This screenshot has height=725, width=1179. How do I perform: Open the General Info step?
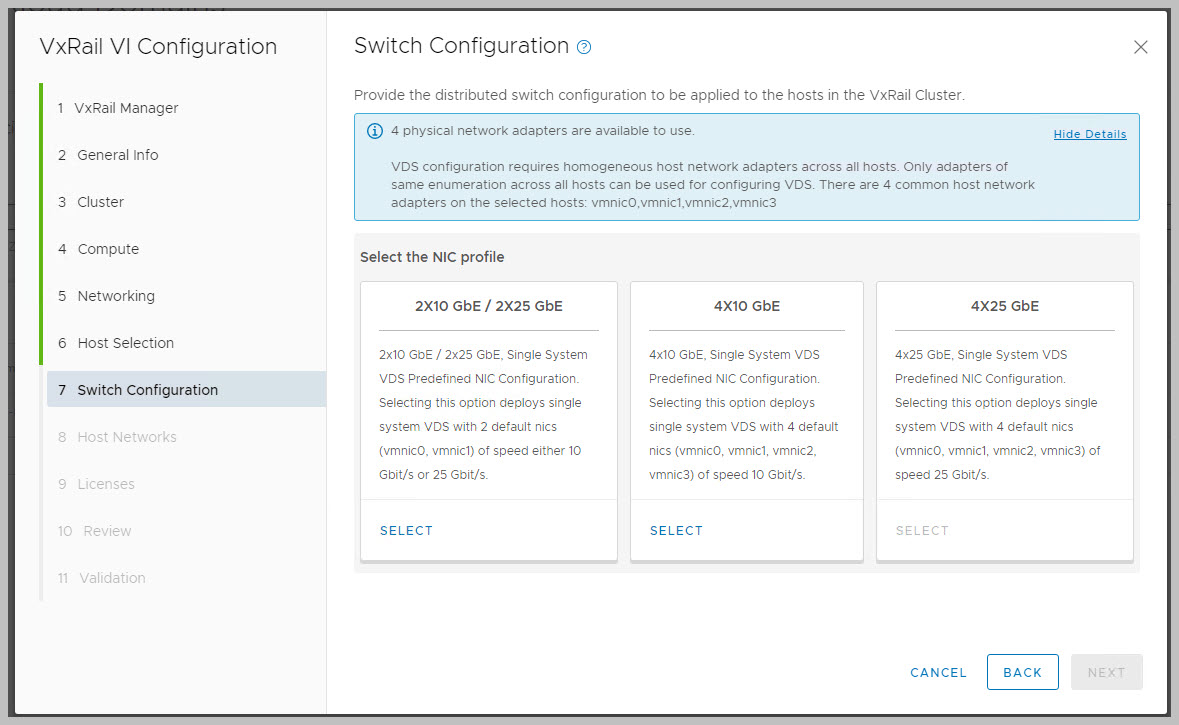[117, 155]
